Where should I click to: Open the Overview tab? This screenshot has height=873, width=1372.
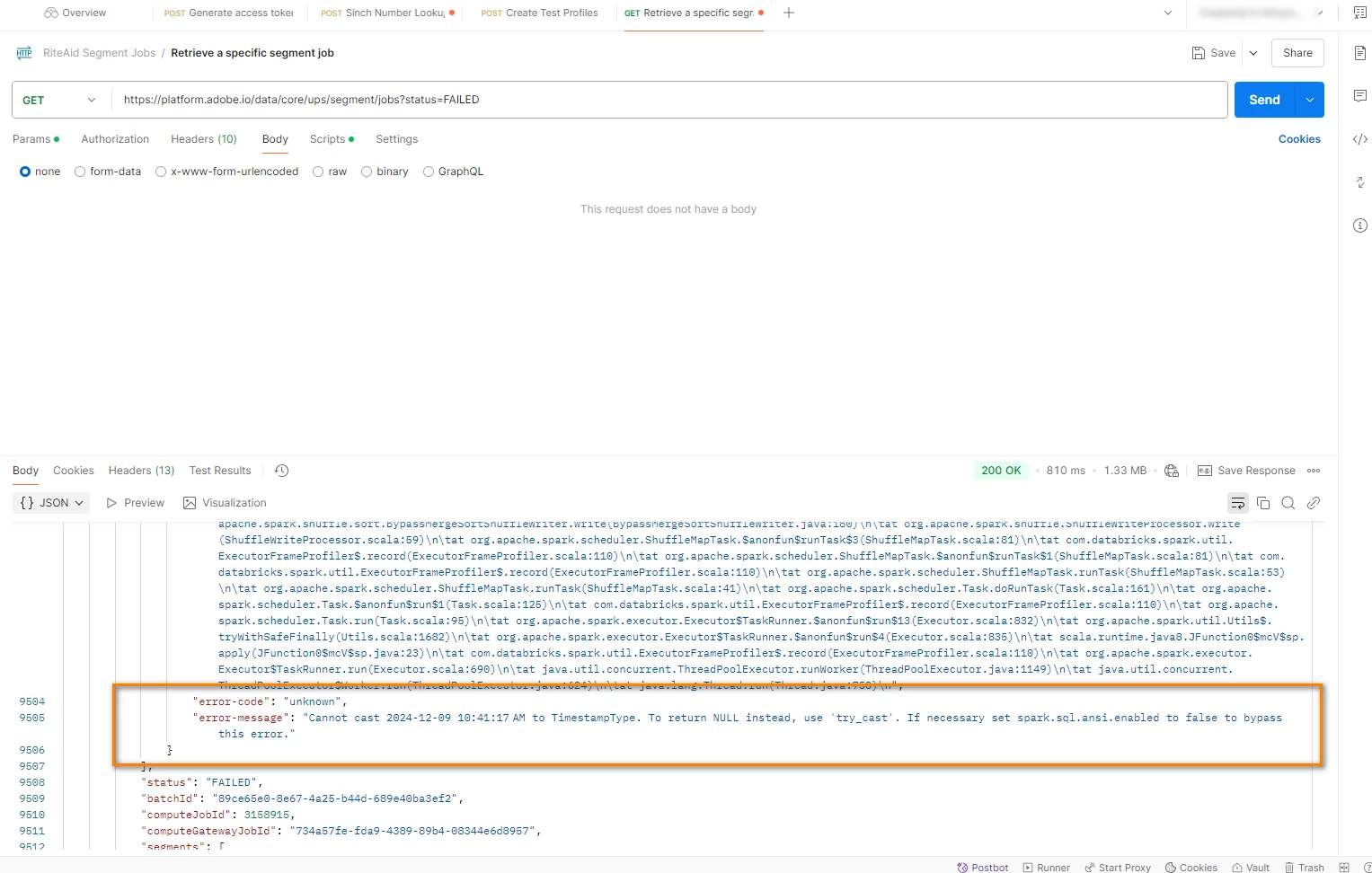(75, 13)
